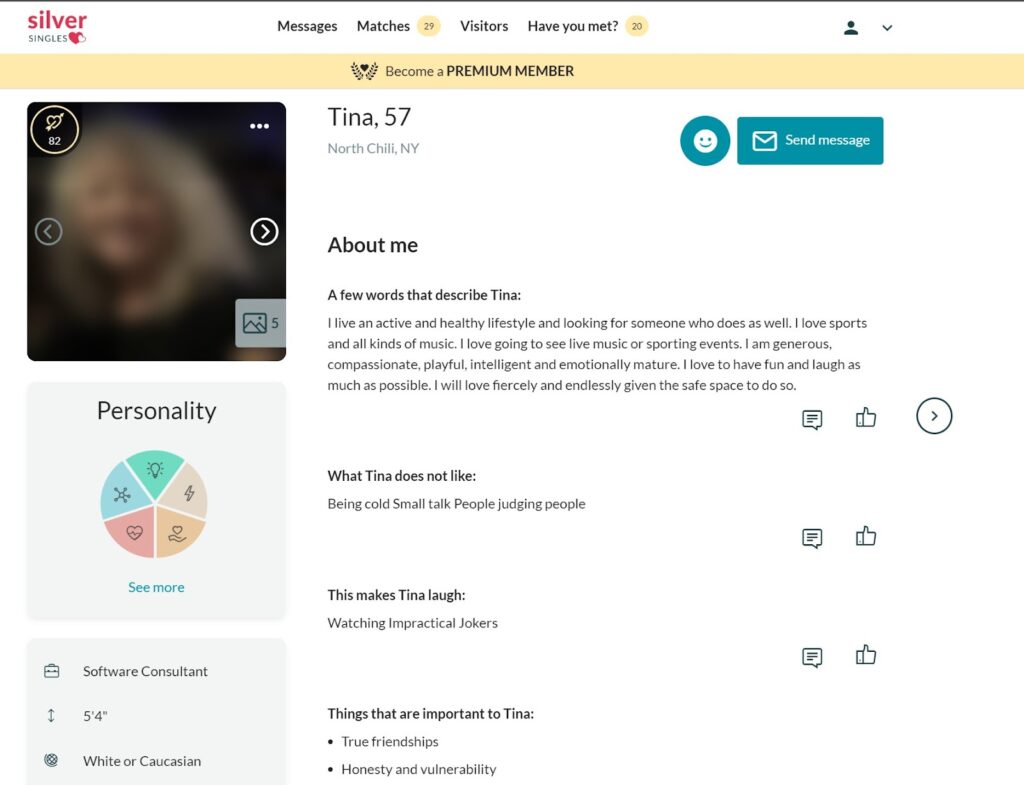
Task: Click the comment icon under About me
Action: pyautogui.click(x=811, y=420)
